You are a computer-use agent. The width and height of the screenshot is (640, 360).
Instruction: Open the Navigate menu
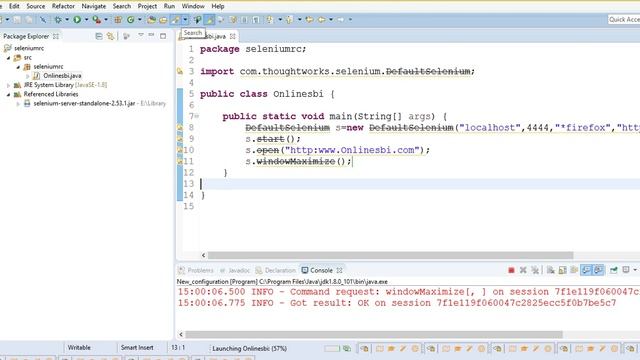coord(93,6)
